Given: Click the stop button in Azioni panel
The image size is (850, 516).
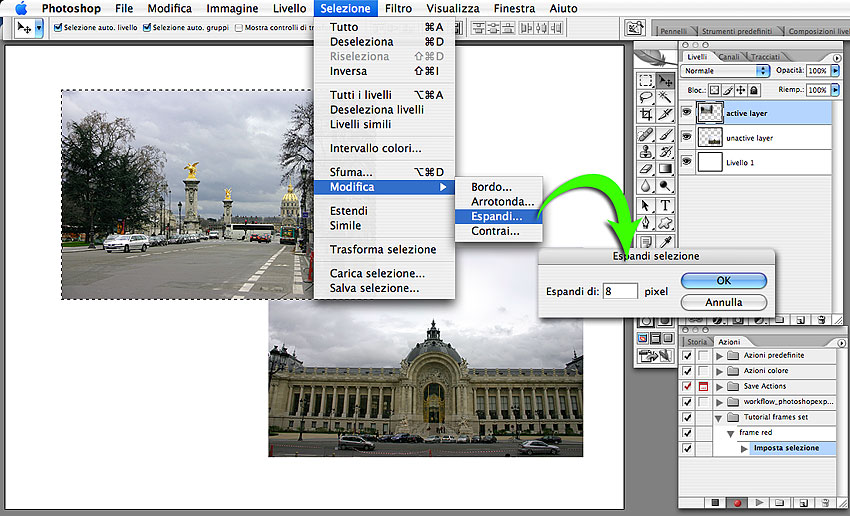Looking at the screenshot, I should click(x=715, y=502).
